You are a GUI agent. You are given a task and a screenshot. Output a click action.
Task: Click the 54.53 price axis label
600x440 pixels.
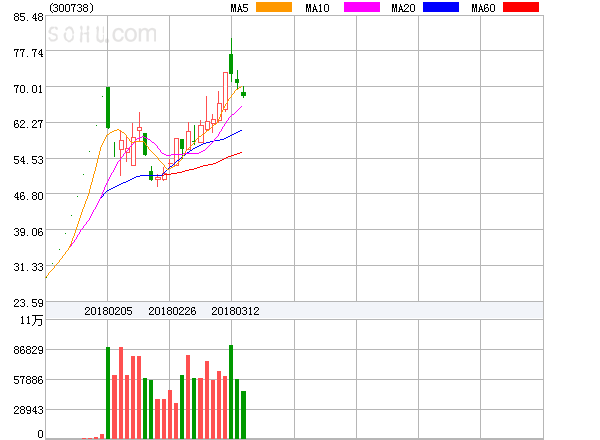pos(28,160)
